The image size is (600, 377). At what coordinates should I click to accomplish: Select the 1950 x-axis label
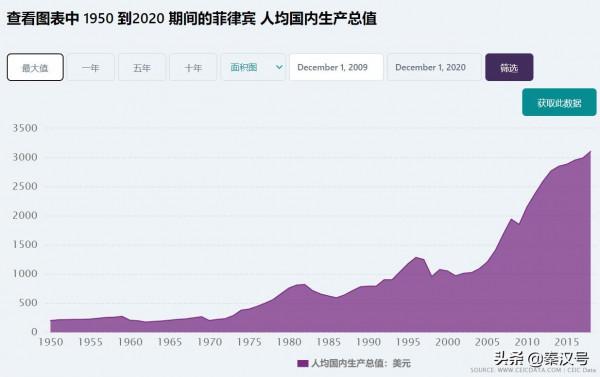pyautogui.click(x=51, y=342)
